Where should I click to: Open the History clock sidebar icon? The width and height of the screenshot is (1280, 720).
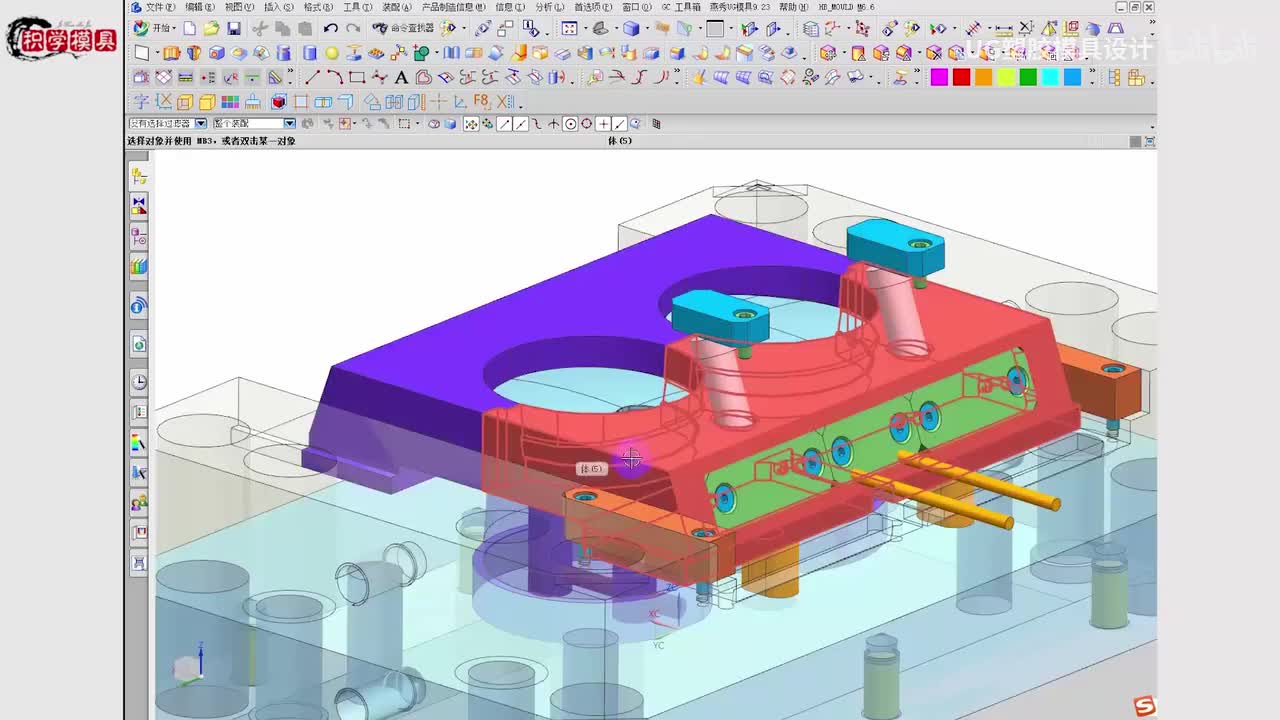(139, 382)
